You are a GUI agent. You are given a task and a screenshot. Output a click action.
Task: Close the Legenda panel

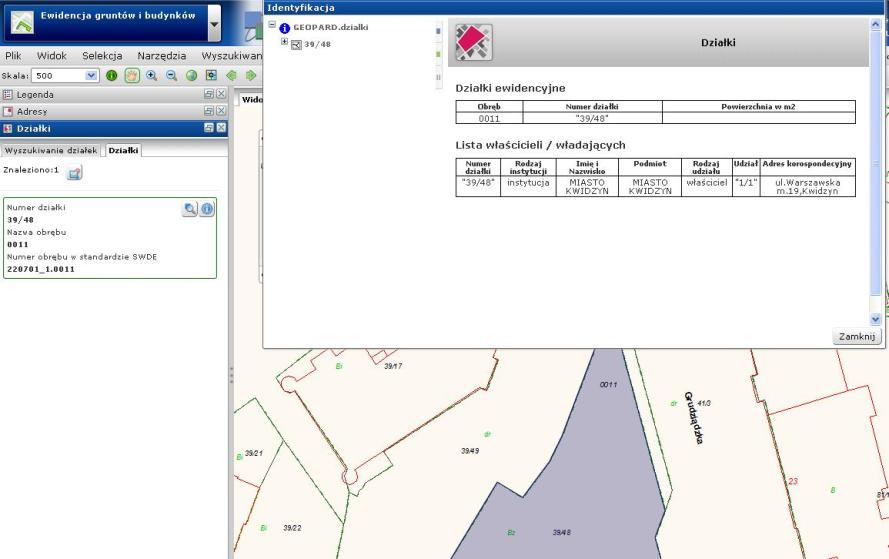(221, 94)
